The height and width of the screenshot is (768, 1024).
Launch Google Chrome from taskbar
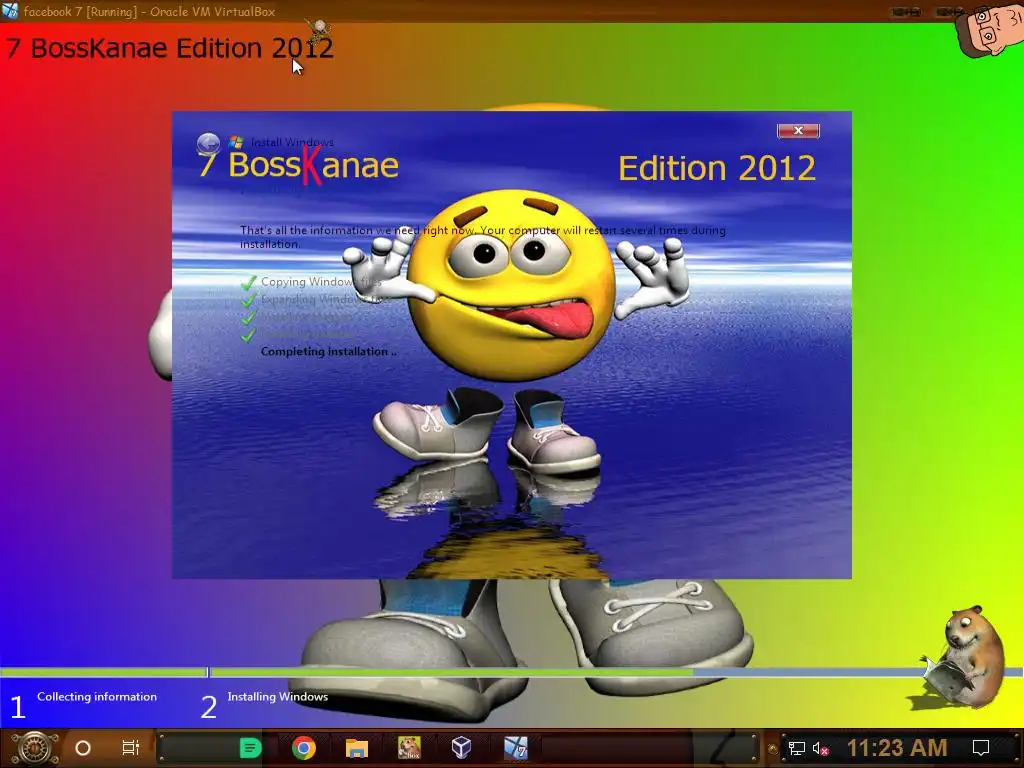pyautogui.click(x=304, y=748)
